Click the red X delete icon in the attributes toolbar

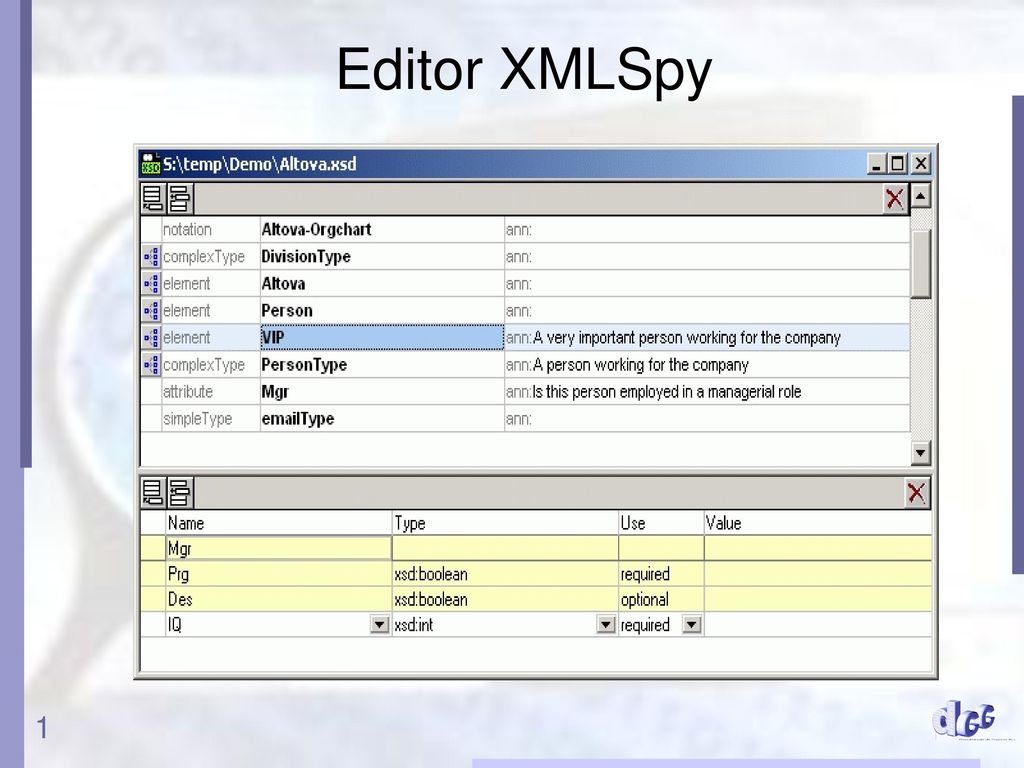pyautogui.click(x=916, y=492)
